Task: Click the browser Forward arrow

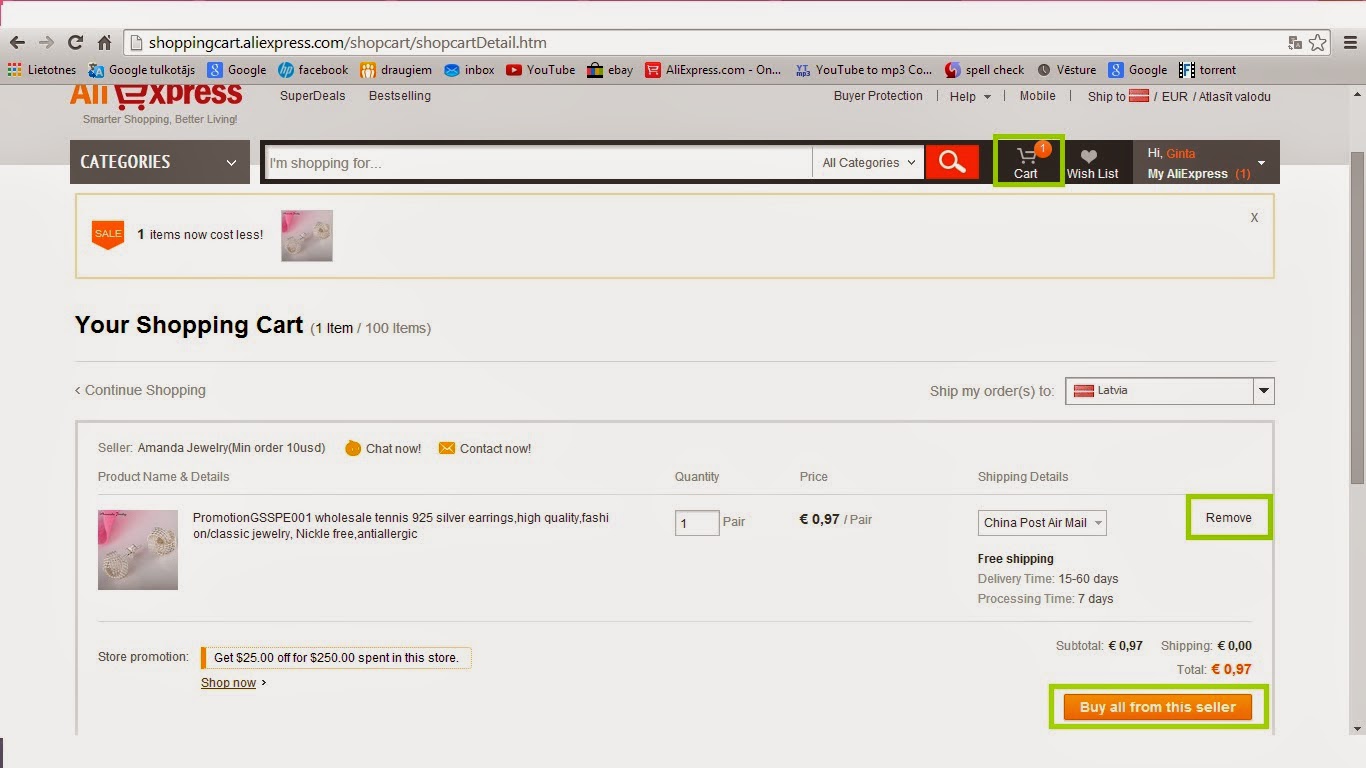Action: tap(46, 43)
